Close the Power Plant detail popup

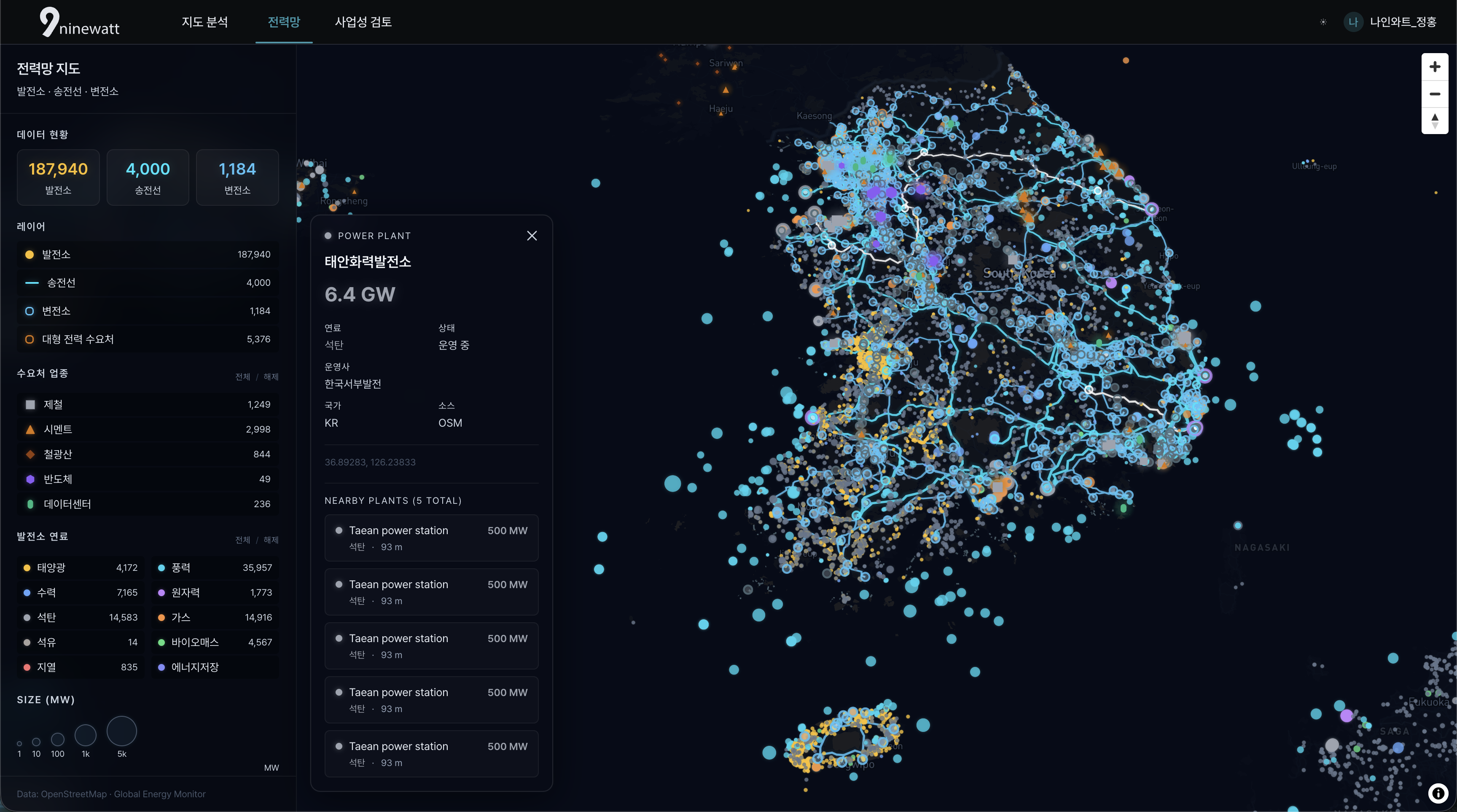532,236
